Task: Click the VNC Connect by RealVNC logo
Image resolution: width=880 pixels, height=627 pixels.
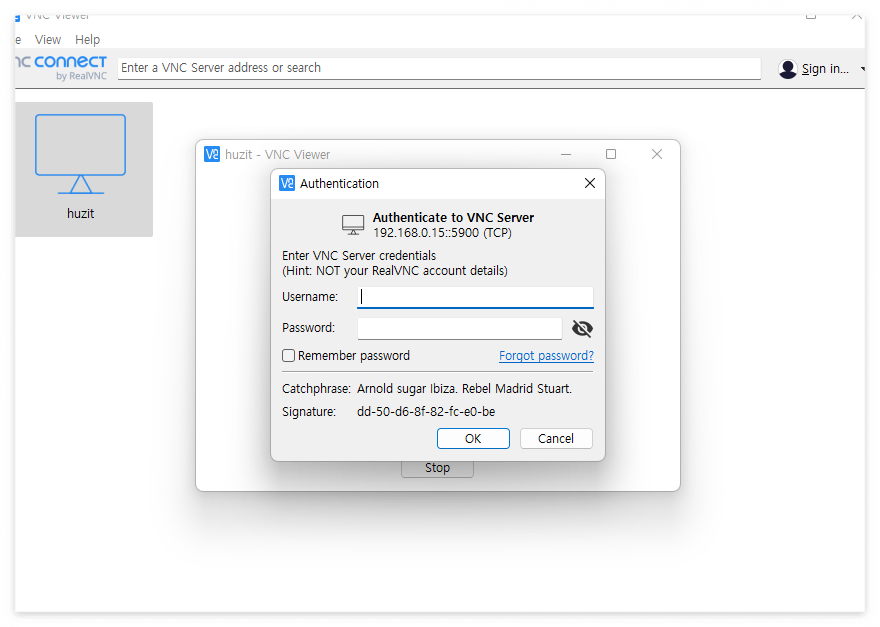Action: click(x=61, y=67)
